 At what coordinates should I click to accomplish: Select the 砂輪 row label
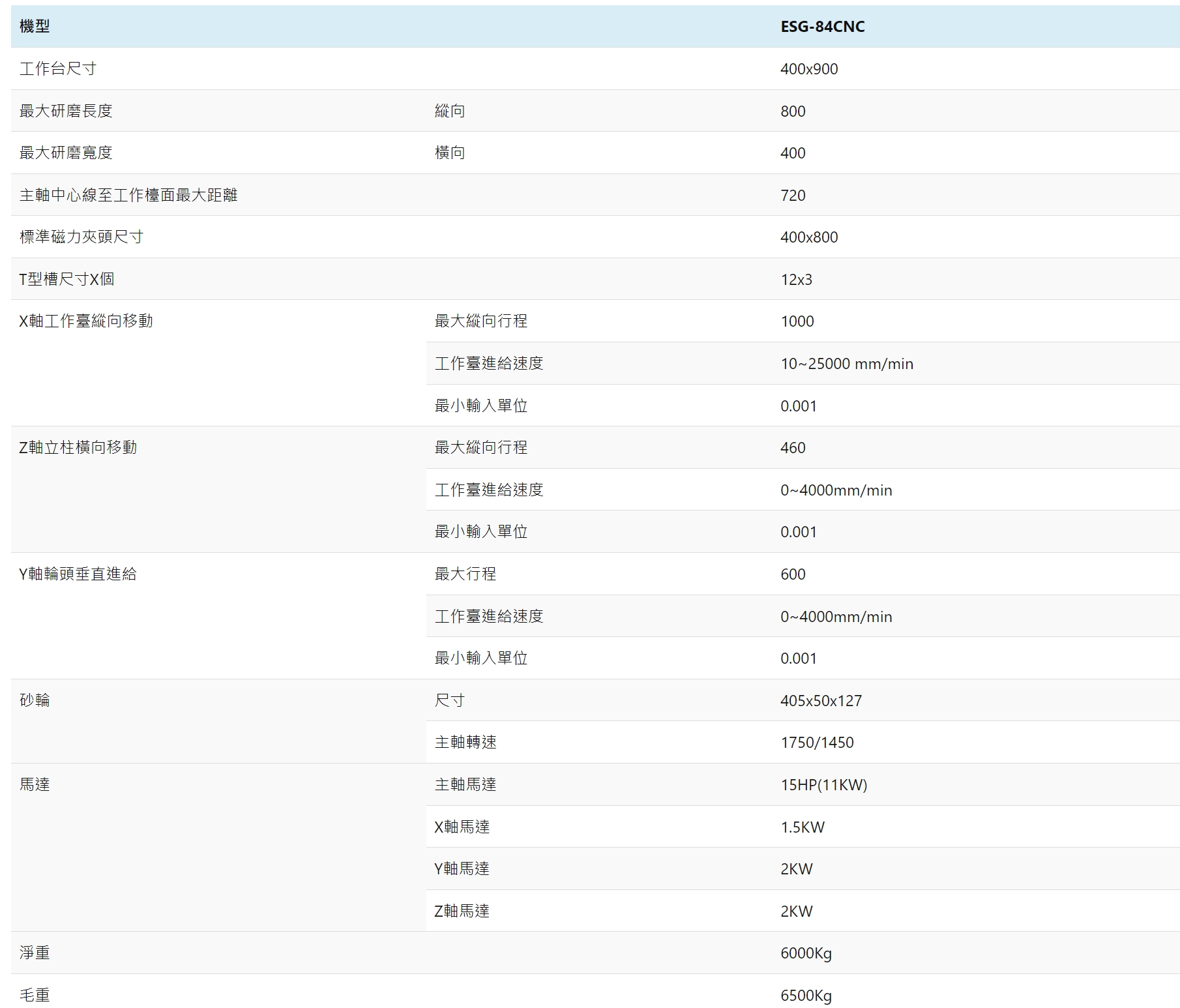point(35,700)
